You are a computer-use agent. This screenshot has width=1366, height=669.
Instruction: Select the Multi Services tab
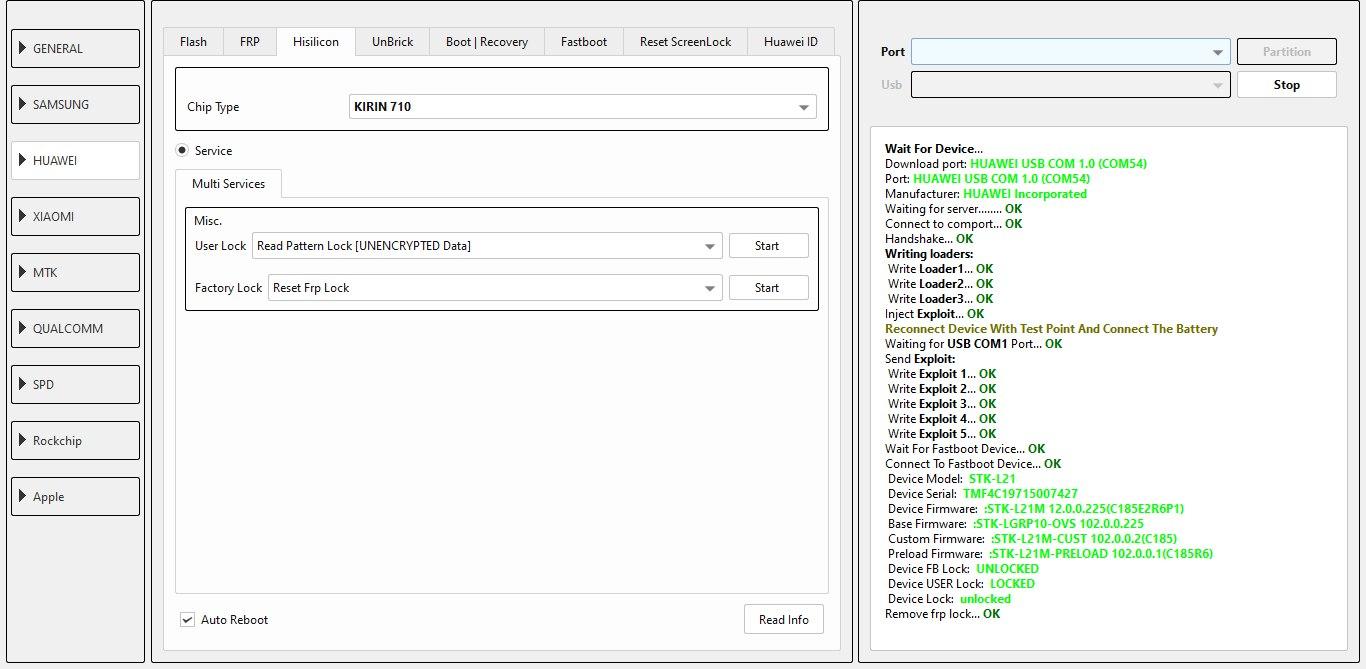pos(228,184)
